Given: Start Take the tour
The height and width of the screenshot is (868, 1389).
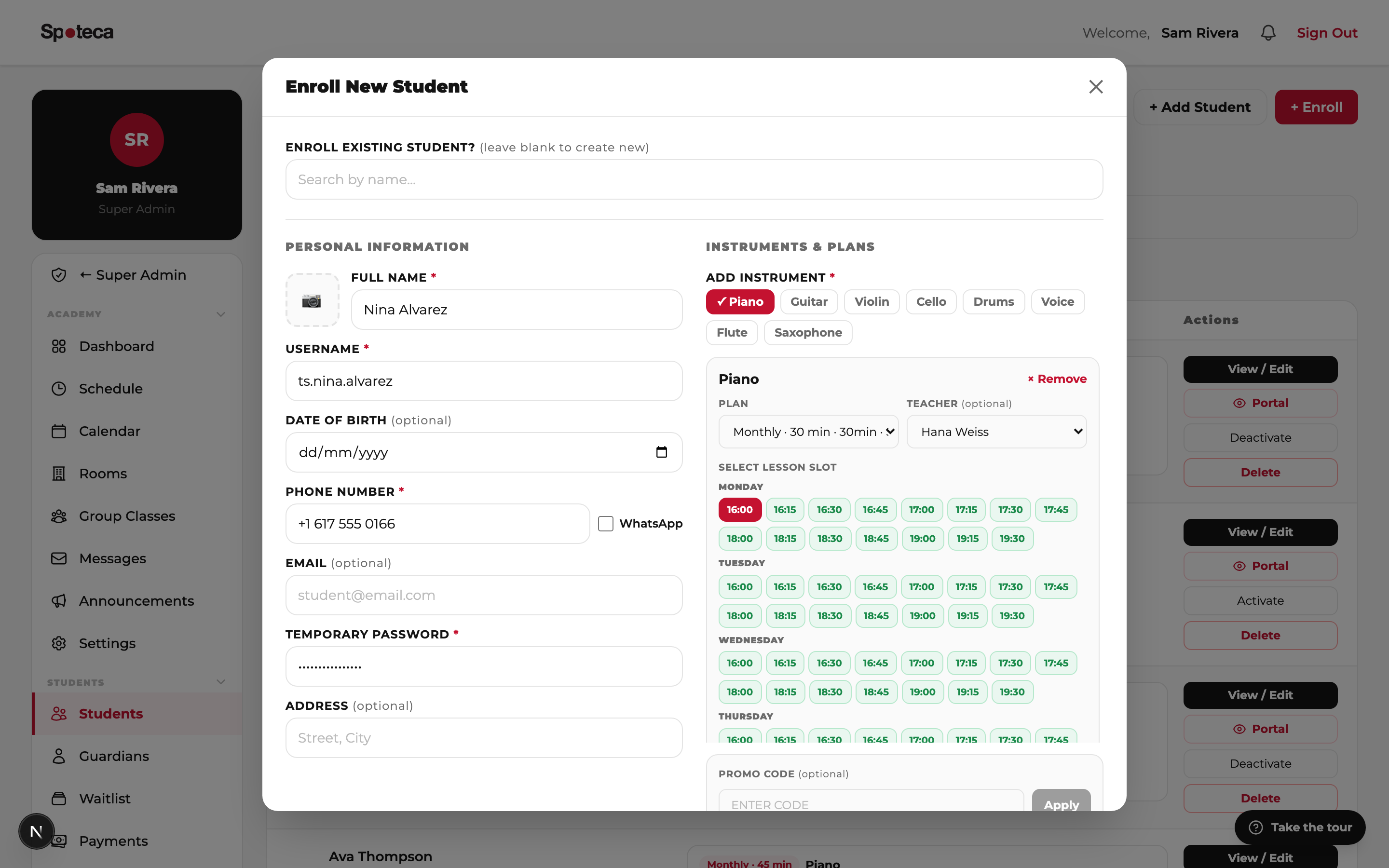Looking at the screenshot, I should [x=1300, y=827].
